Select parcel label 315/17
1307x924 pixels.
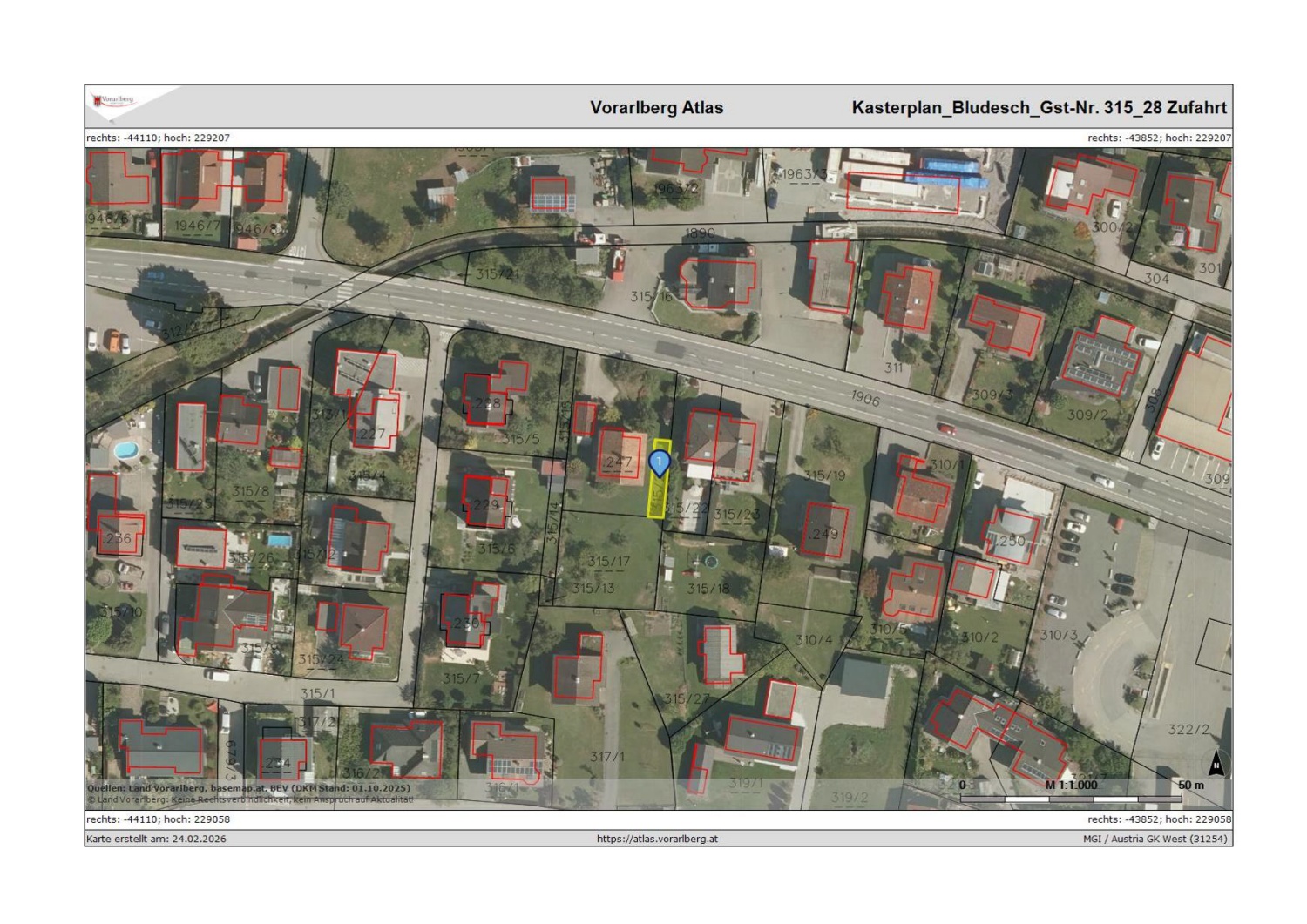click(608, 562)
